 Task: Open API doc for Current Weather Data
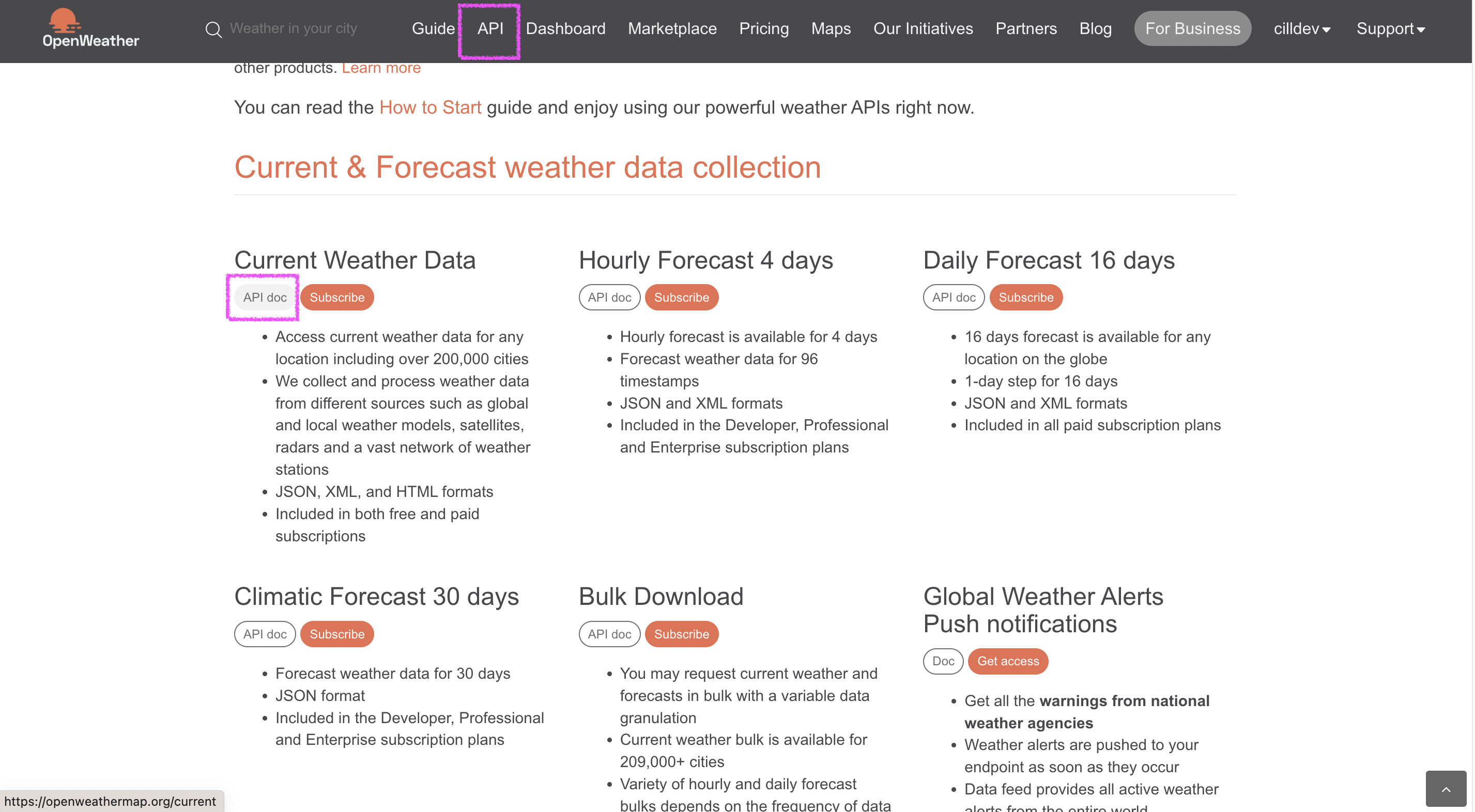point(265,298)
